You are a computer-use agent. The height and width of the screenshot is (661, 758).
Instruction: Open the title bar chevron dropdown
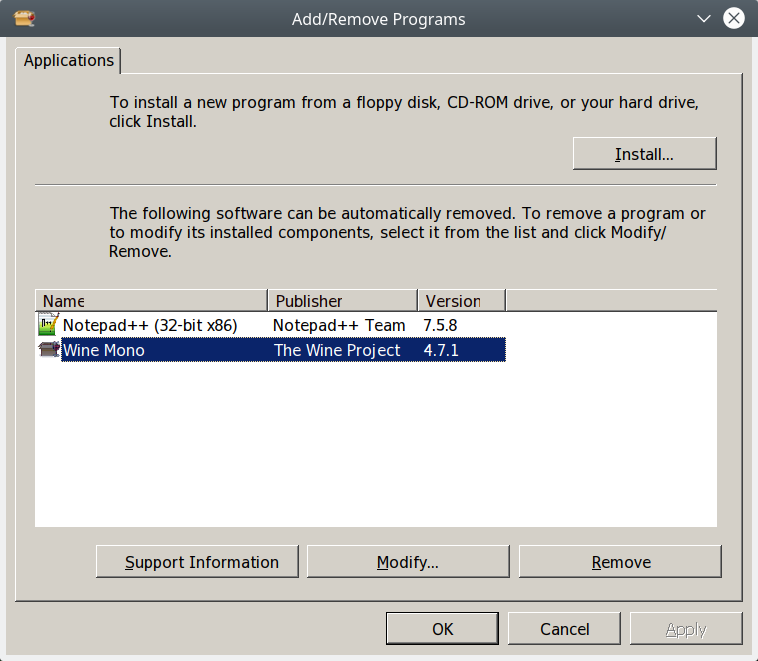coord(703,19)
